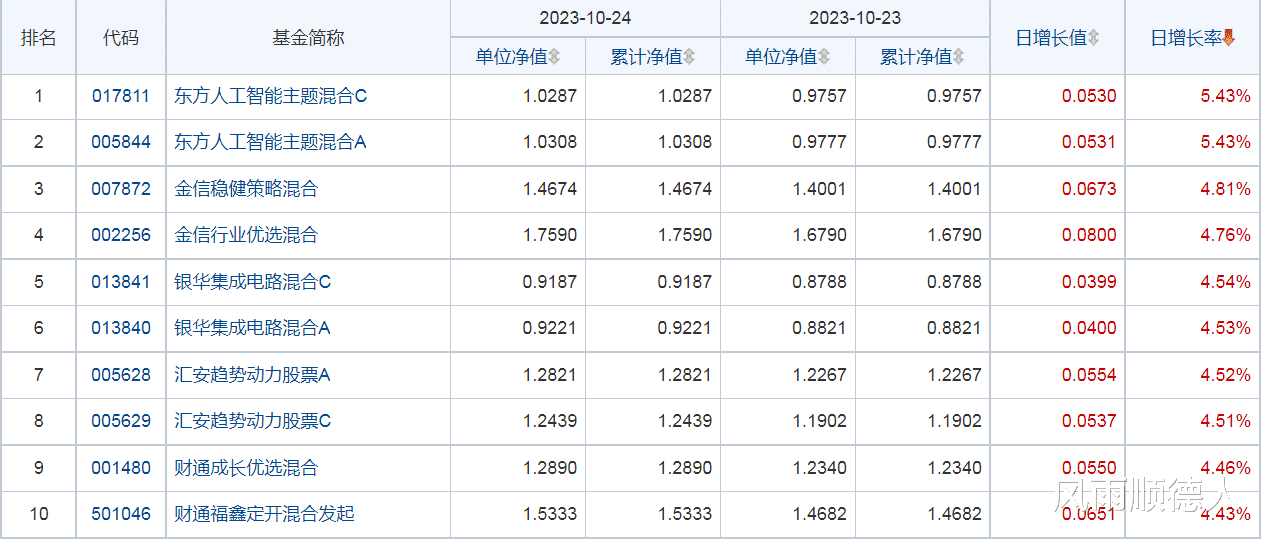1261x539 pixels.
Task: Open fund code 005629 link
Action: point(121,421)
